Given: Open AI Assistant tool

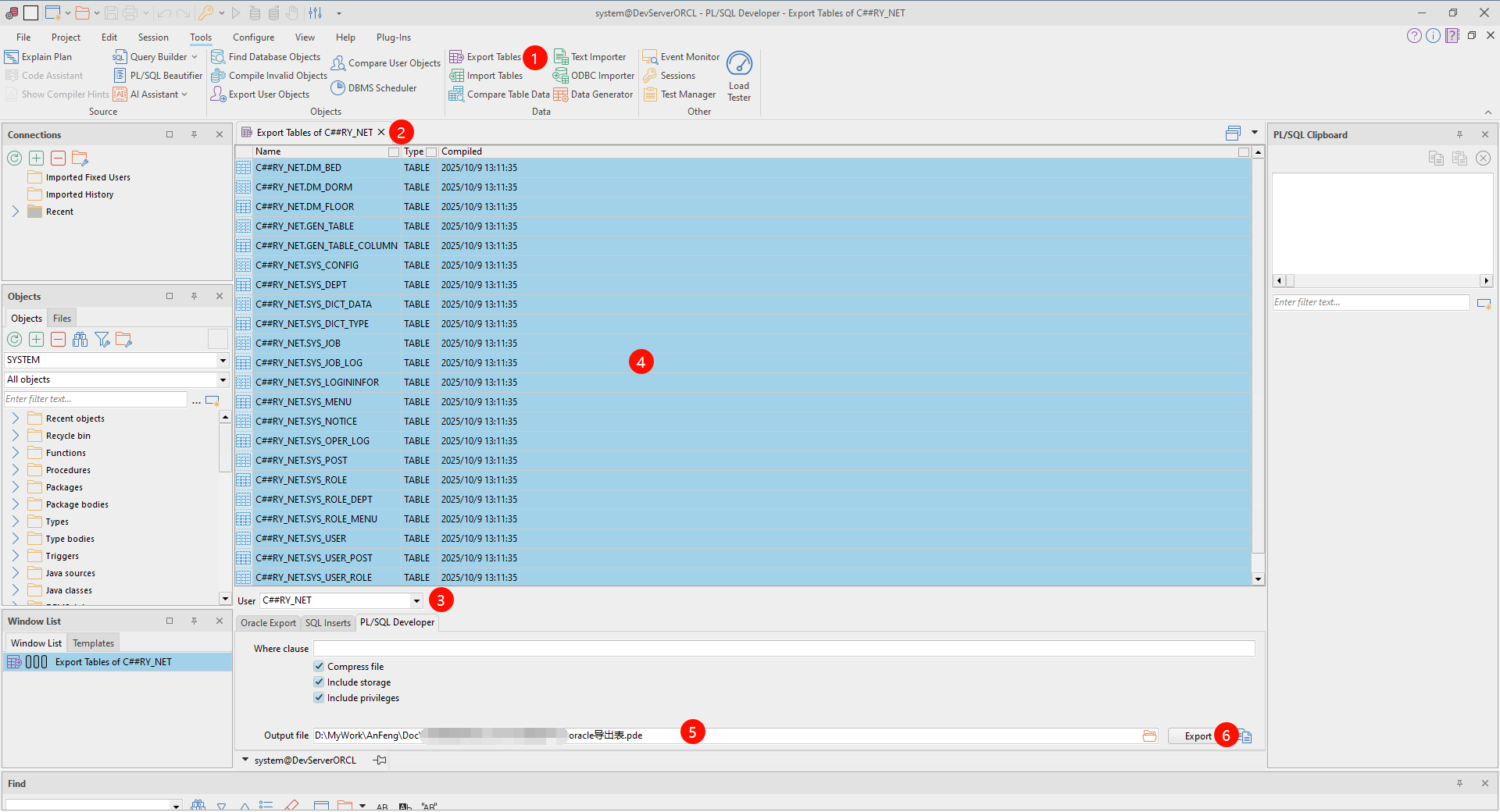Looking at the screenshot, I should point(150,94).
